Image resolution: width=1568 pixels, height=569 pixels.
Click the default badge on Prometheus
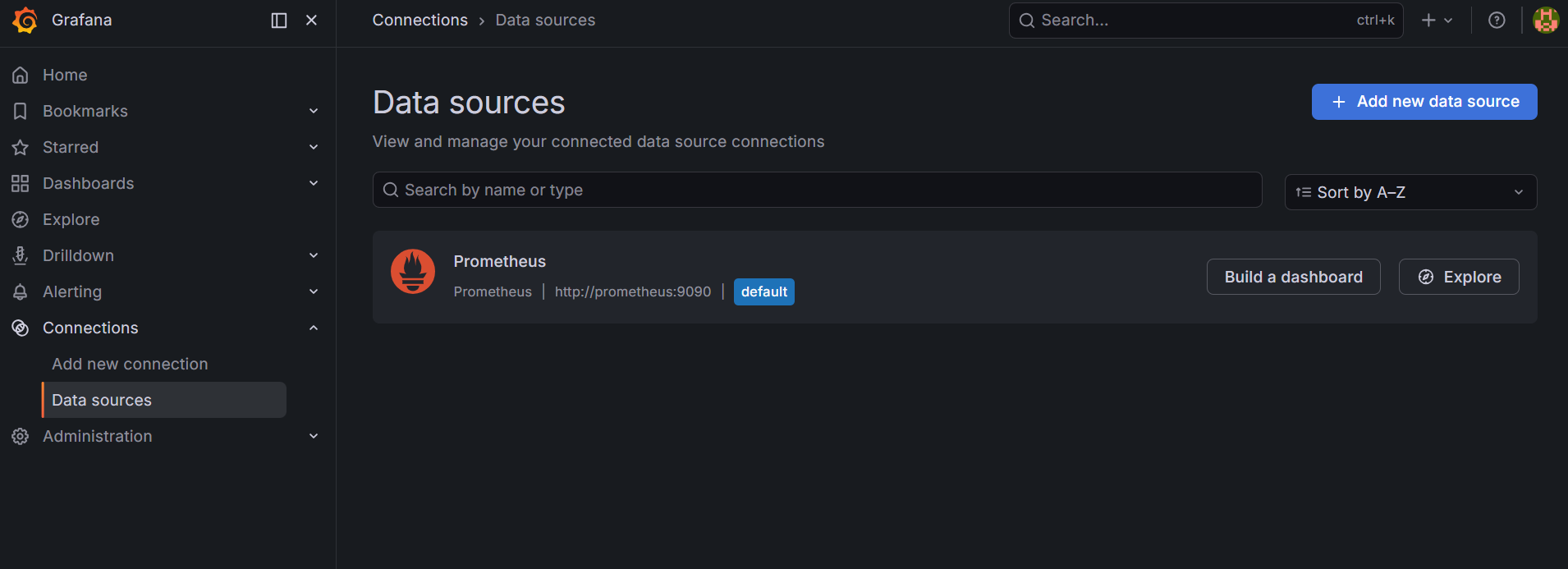[764, 291]
